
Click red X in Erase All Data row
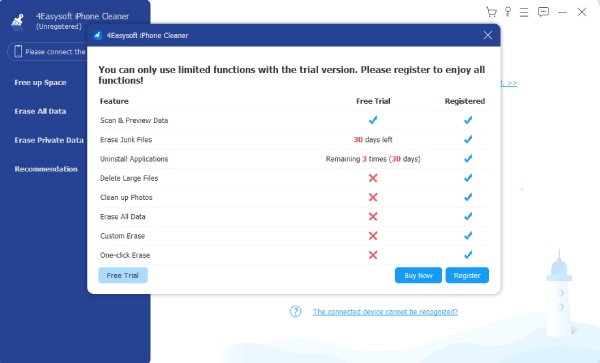tap(373, 216)
